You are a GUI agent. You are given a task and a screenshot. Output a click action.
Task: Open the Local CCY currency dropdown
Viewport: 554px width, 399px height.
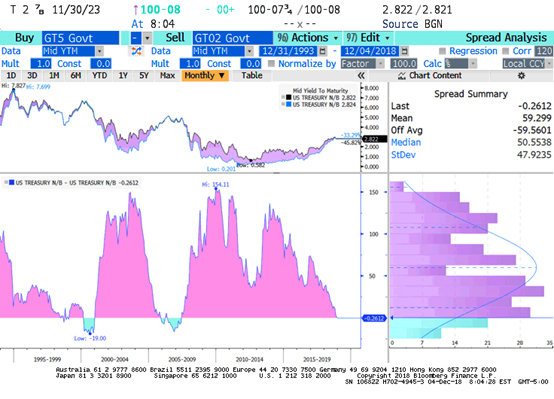549,64
